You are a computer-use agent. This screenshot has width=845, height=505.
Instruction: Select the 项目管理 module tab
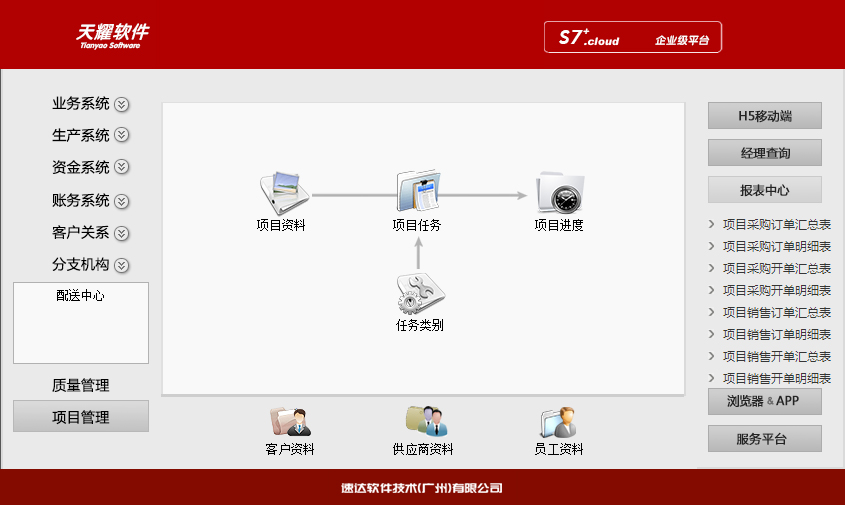(80, 417)
